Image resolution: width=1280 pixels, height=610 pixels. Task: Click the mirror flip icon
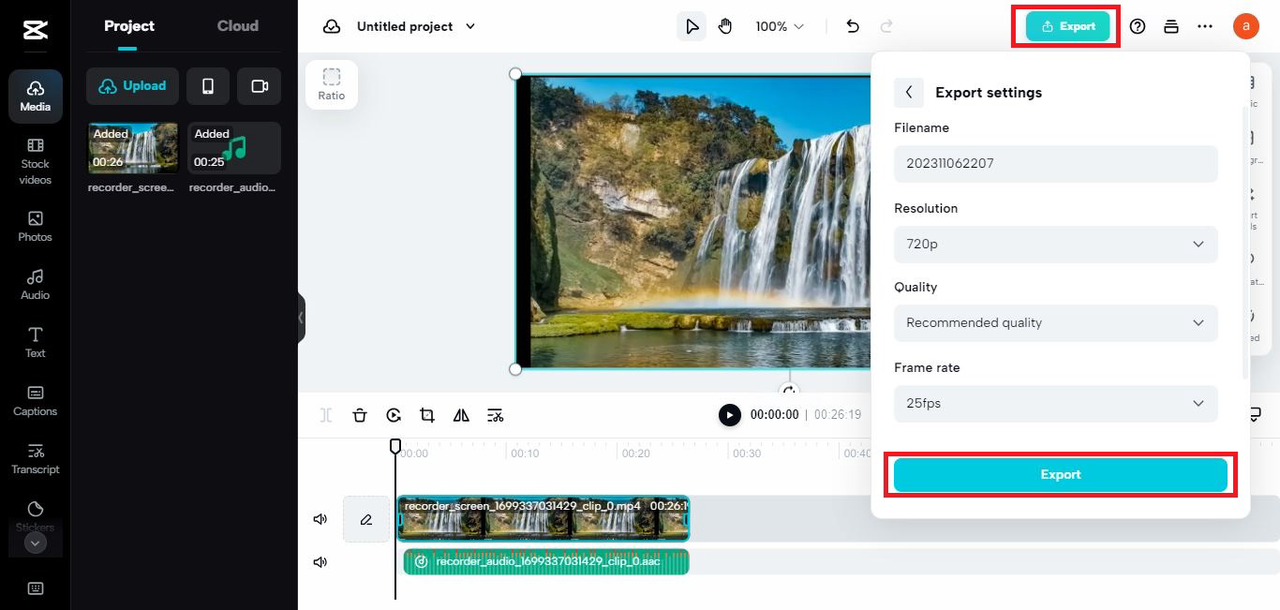pos(461,415)
